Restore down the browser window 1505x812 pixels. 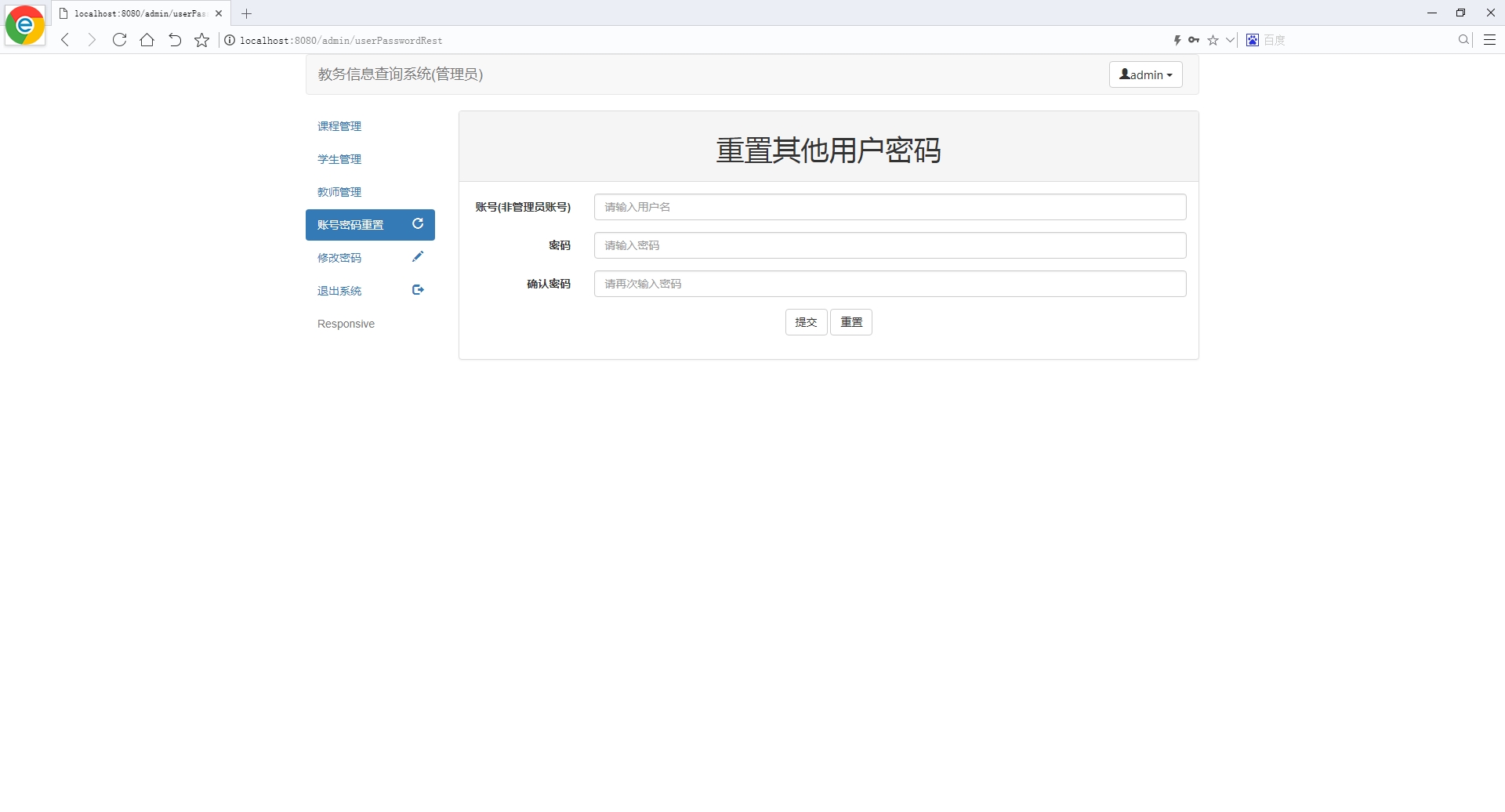tap(1460, 13)
